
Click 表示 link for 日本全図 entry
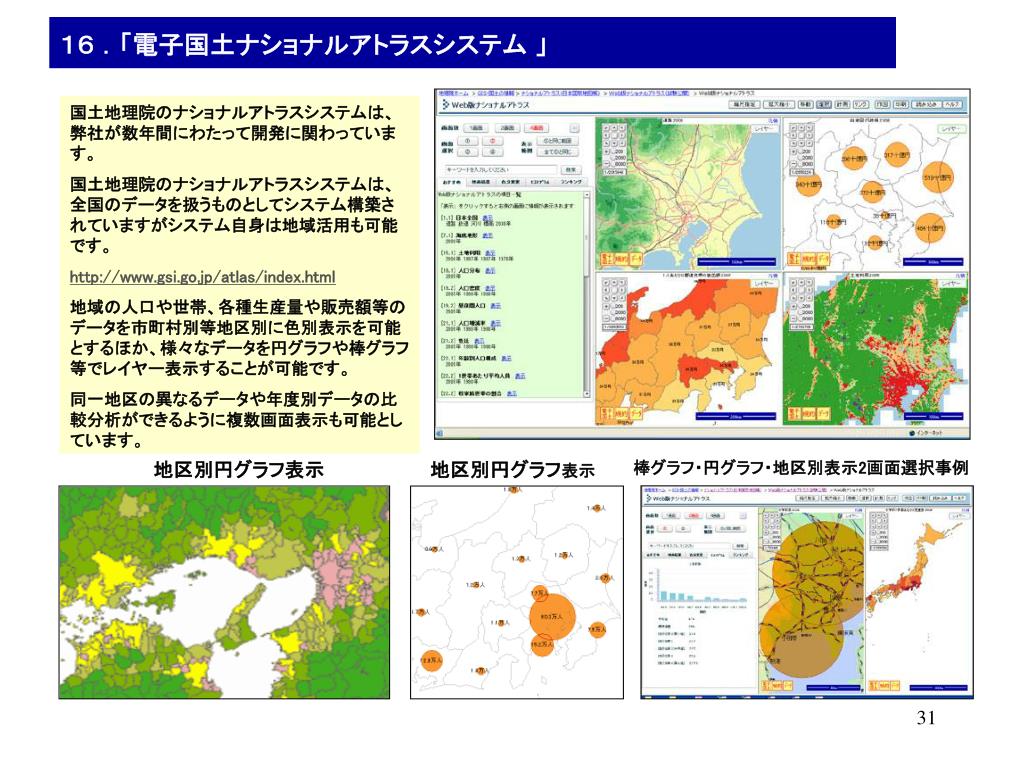pyautogui.click(x=488, y=217)
